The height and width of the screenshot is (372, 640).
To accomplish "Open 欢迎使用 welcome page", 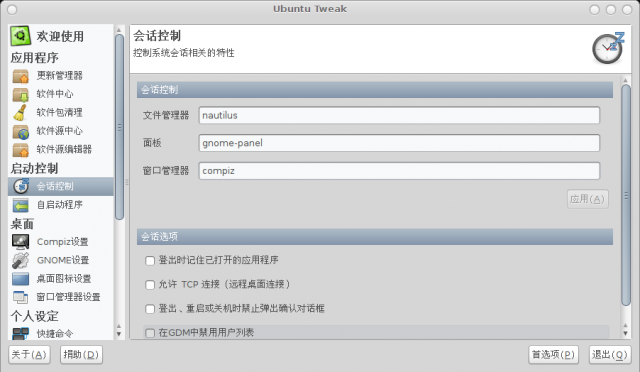I will click(x=60, y=36).
